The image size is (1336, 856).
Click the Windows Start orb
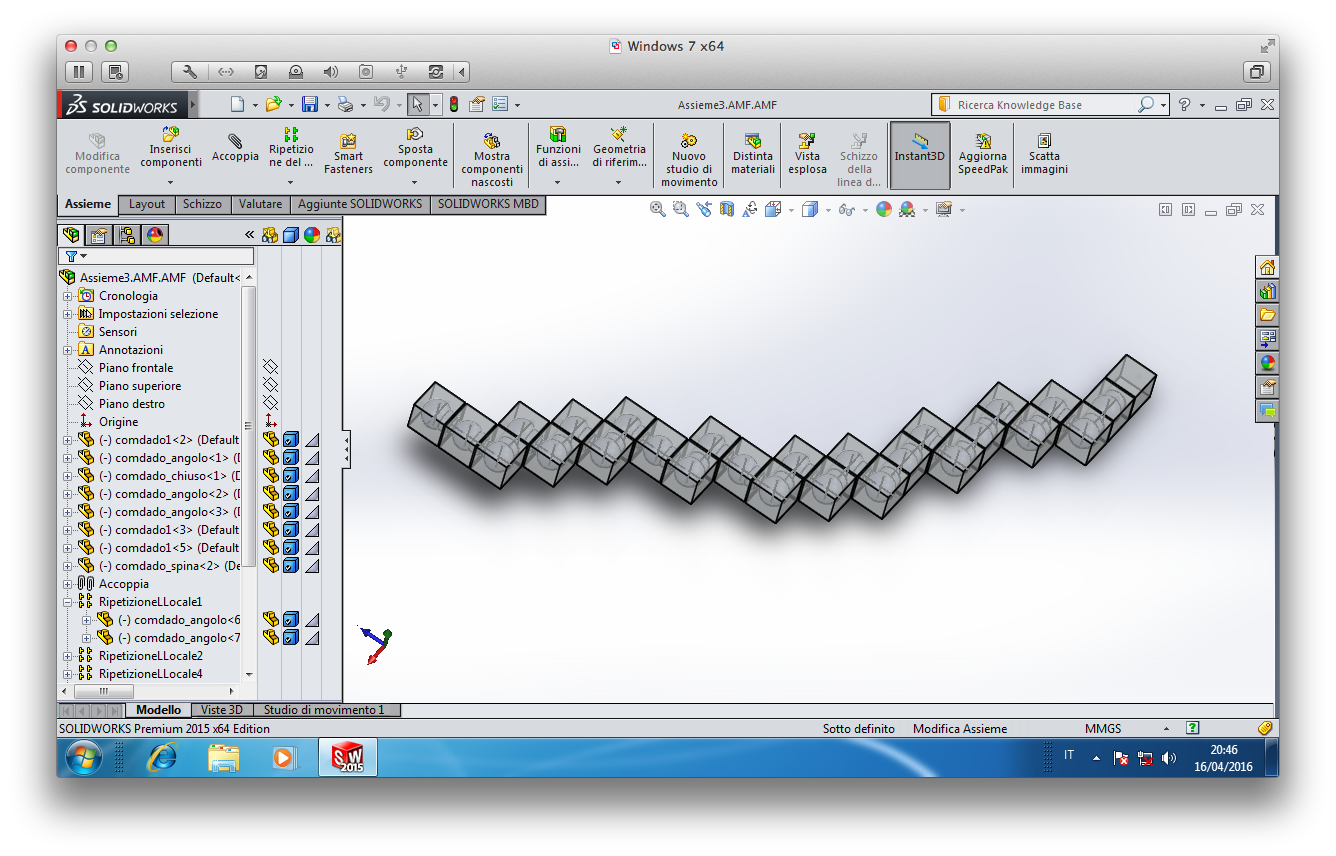click(84, 758)
